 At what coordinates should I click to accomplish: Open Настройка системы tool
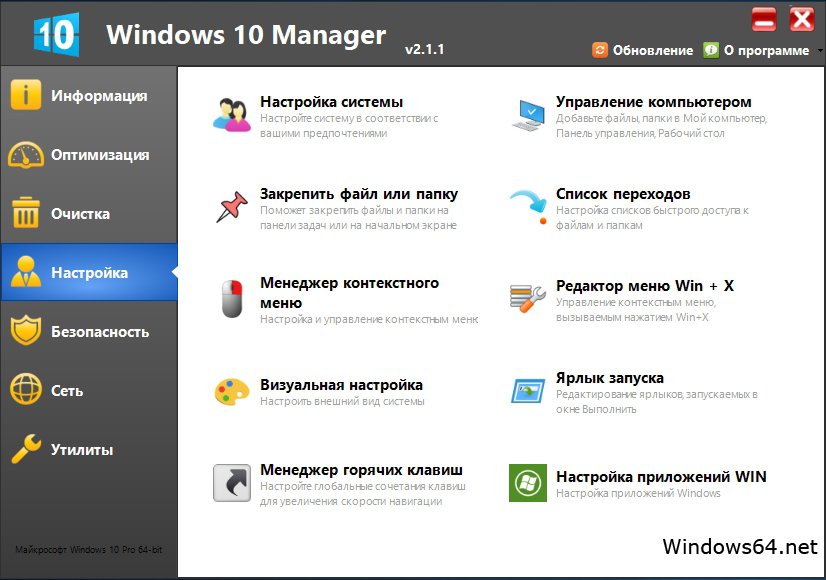(x=331, y=102)
